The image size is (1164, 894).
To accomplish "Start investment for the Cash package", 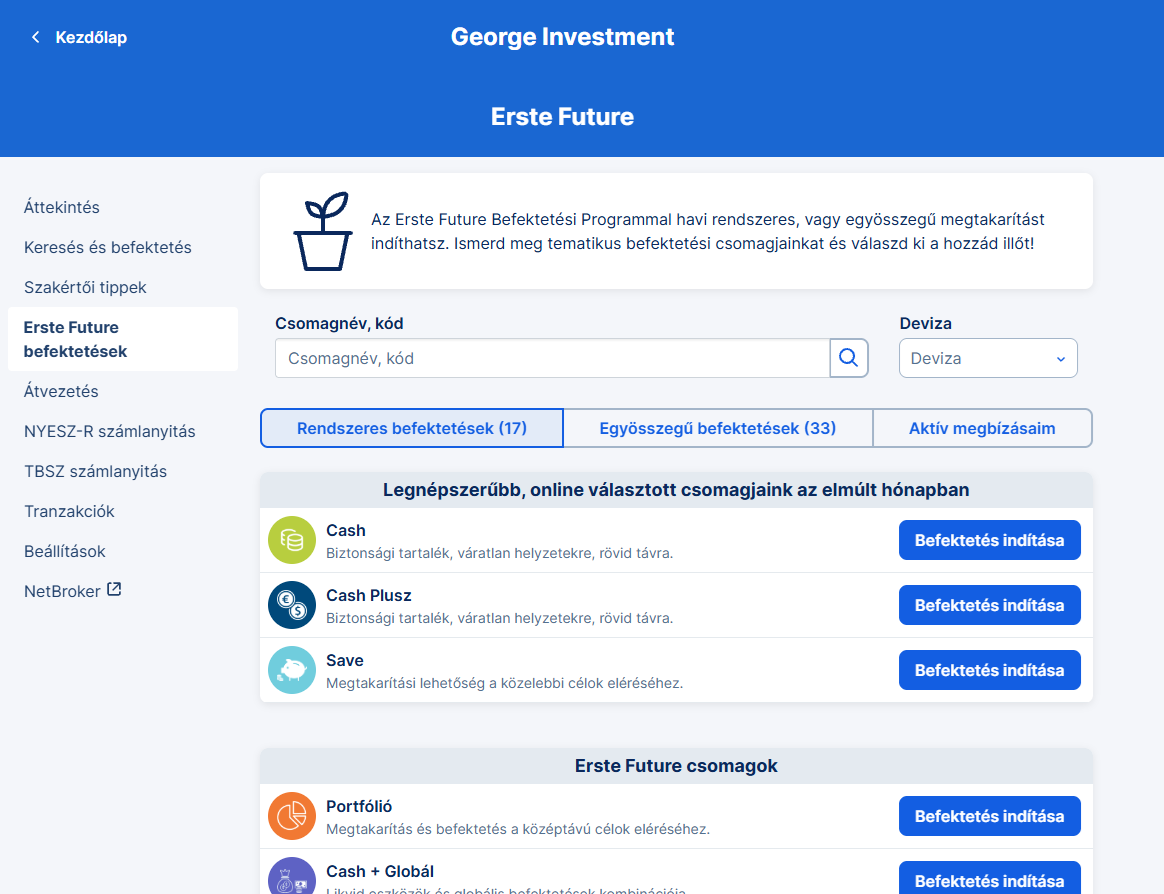I will click(x=989, y=540).
